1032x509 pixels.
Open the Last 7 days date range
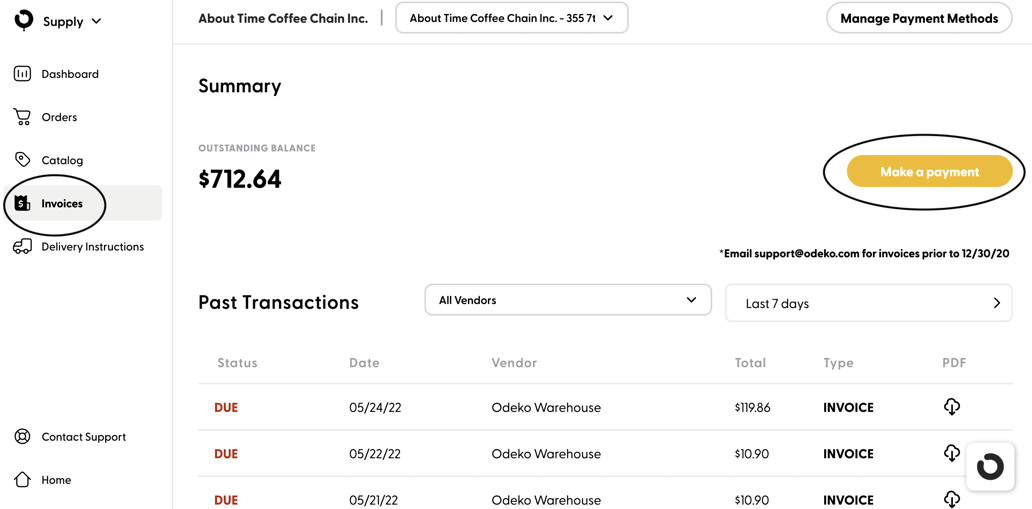coord(868,303)
